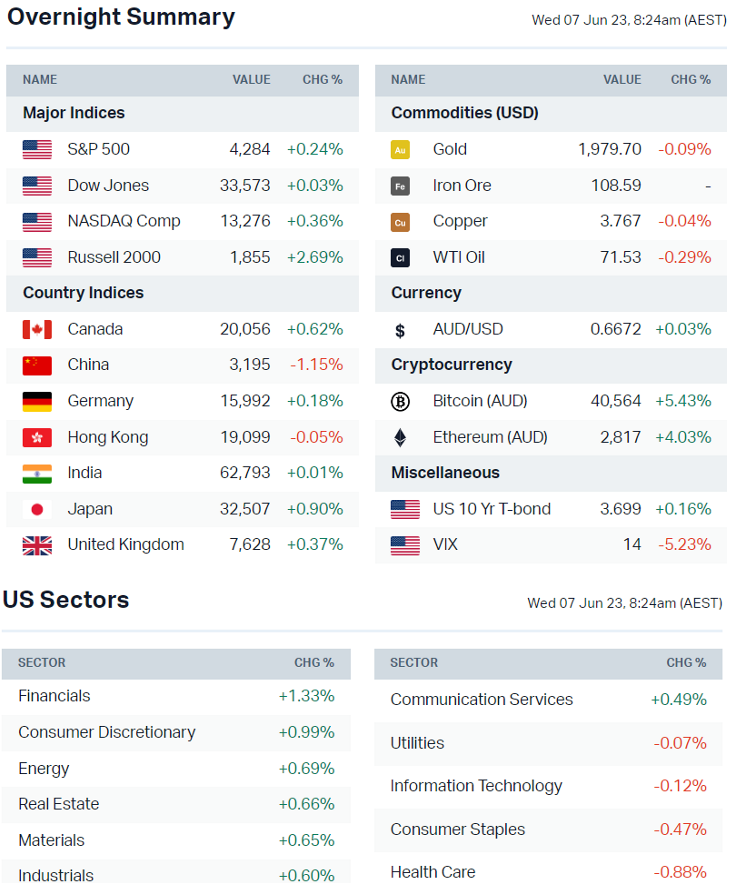
Task: Open the NASDAQ Comp row
Action: click(123, 222)
